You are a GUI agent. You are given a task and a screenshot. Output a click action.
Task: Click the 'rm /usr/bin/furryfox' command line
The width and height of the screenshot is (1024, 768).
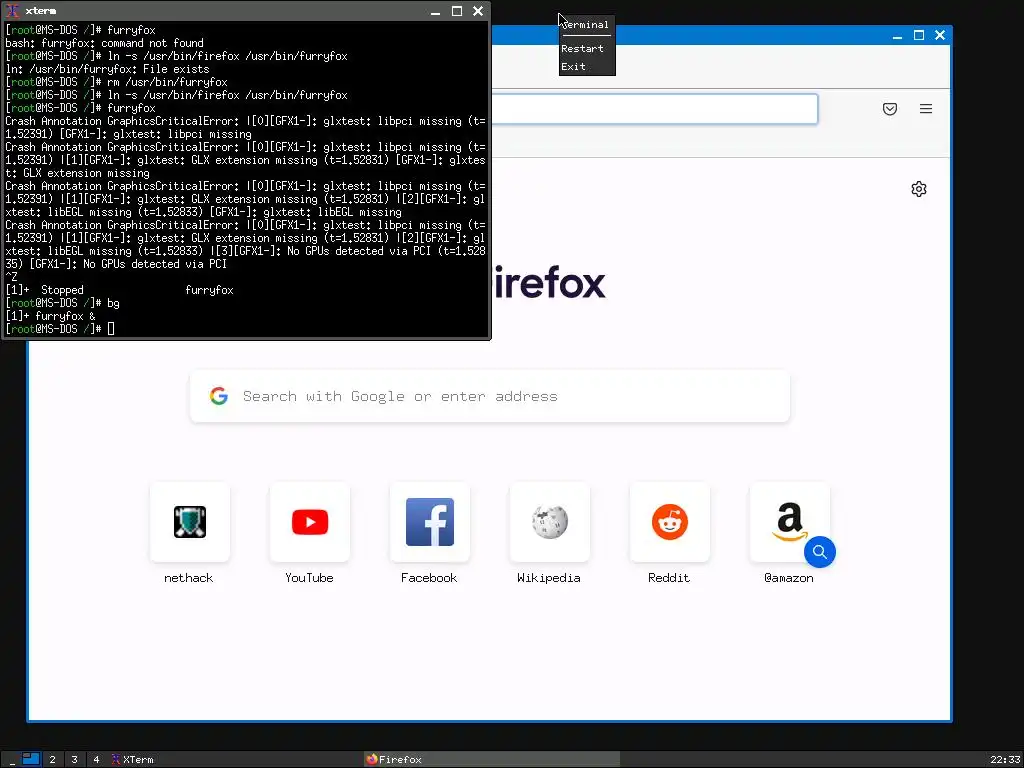point(116,82)
